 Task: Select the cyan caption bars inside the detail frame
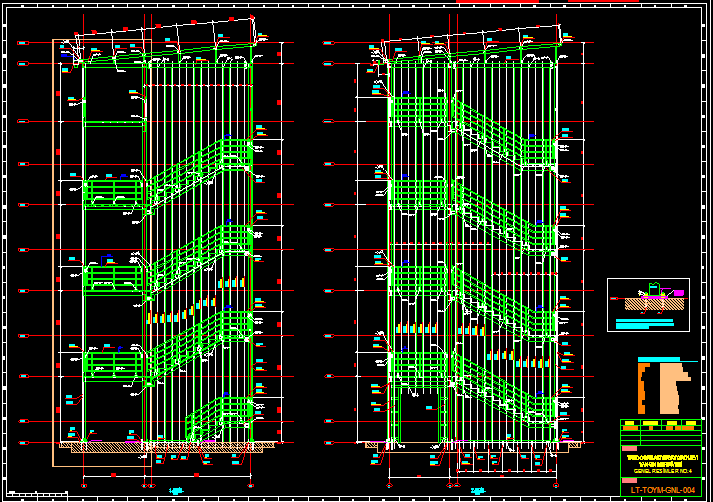coord(644,323)
